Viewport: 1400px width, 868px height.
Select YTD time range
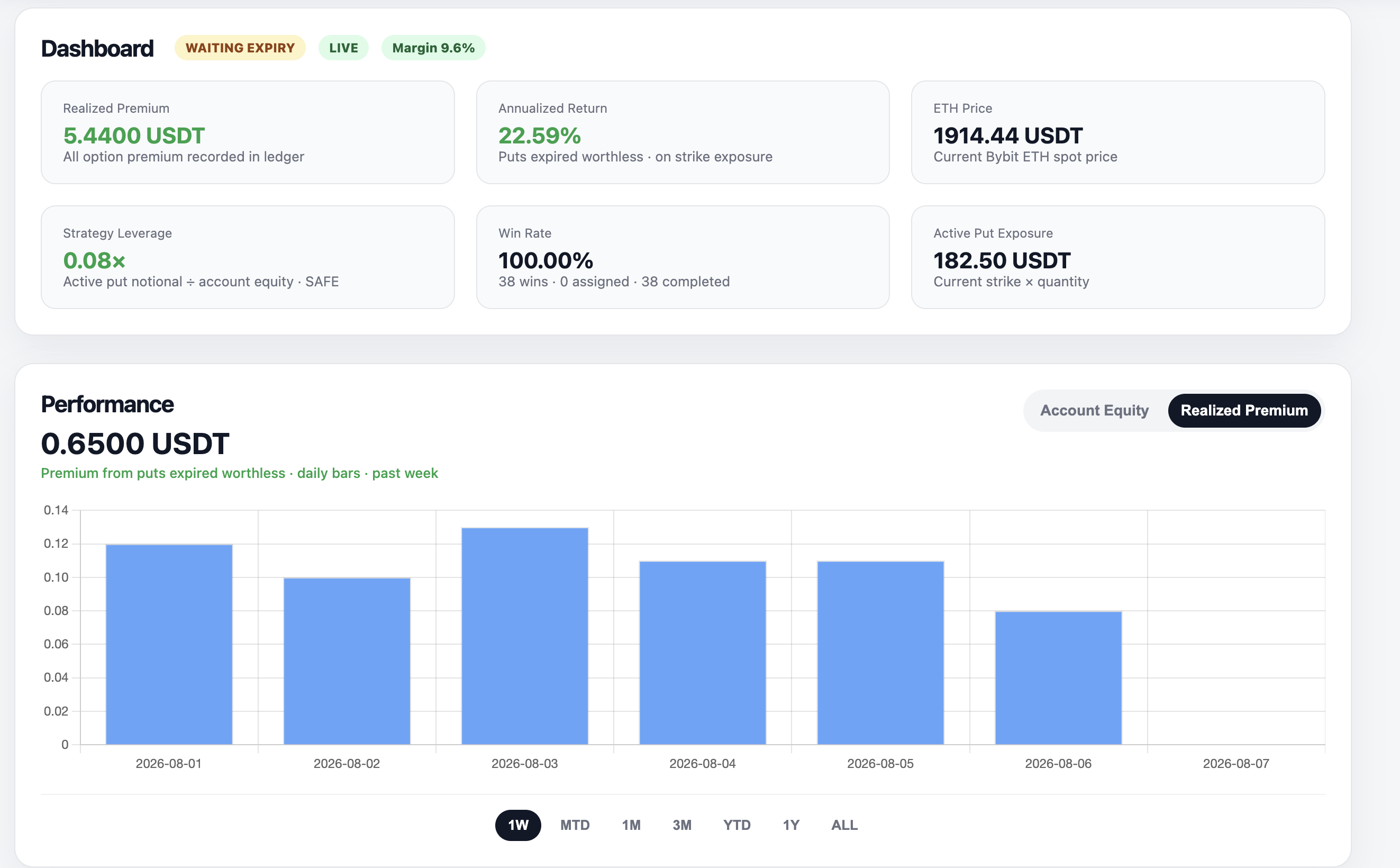coord(737,825)
